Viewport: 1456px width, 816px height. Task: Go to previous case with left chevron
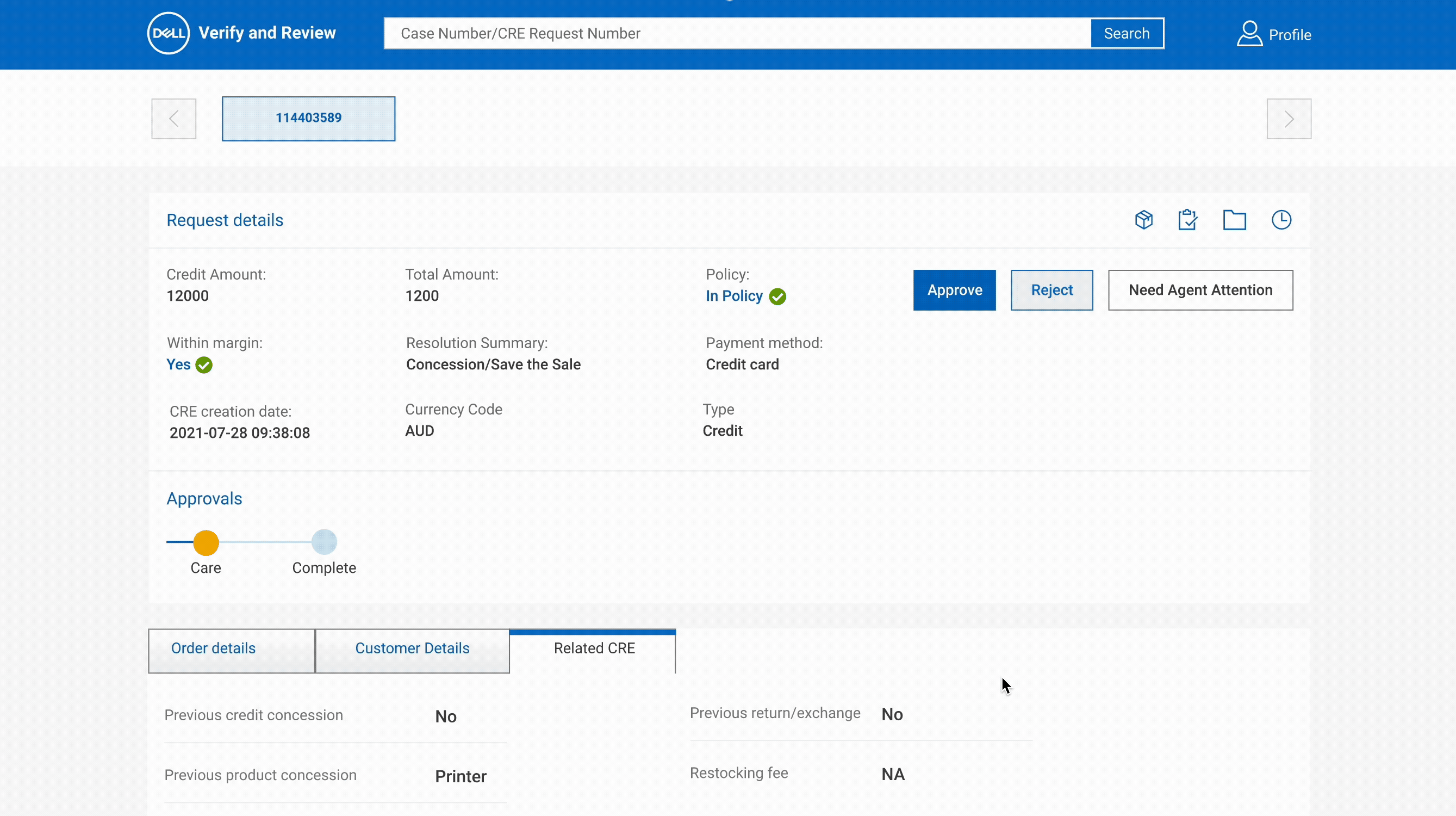click(x=173, y=119)
